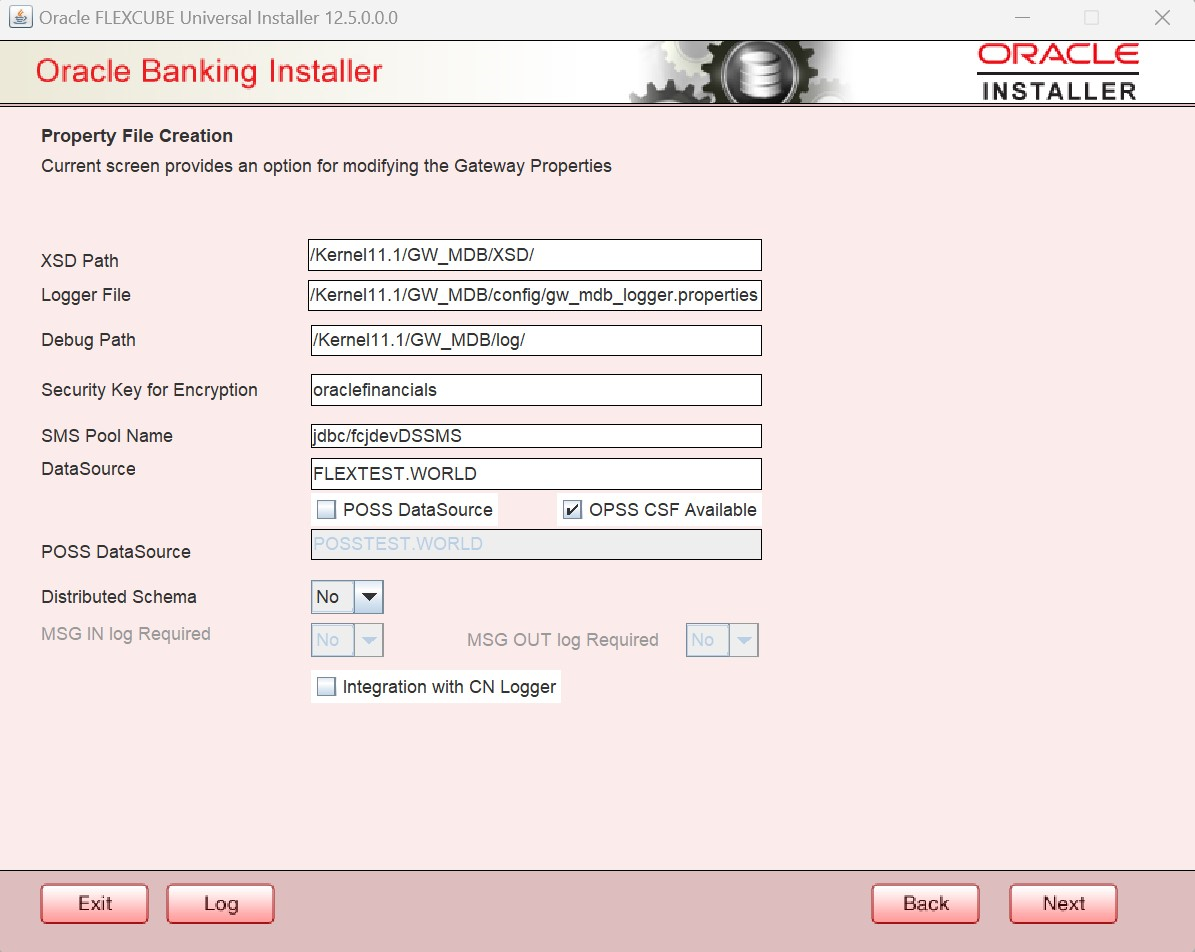The height and width of the screenshot is (952, 1195).
Task: Click Security Key for Encryption field
Action: coord(536,389)
